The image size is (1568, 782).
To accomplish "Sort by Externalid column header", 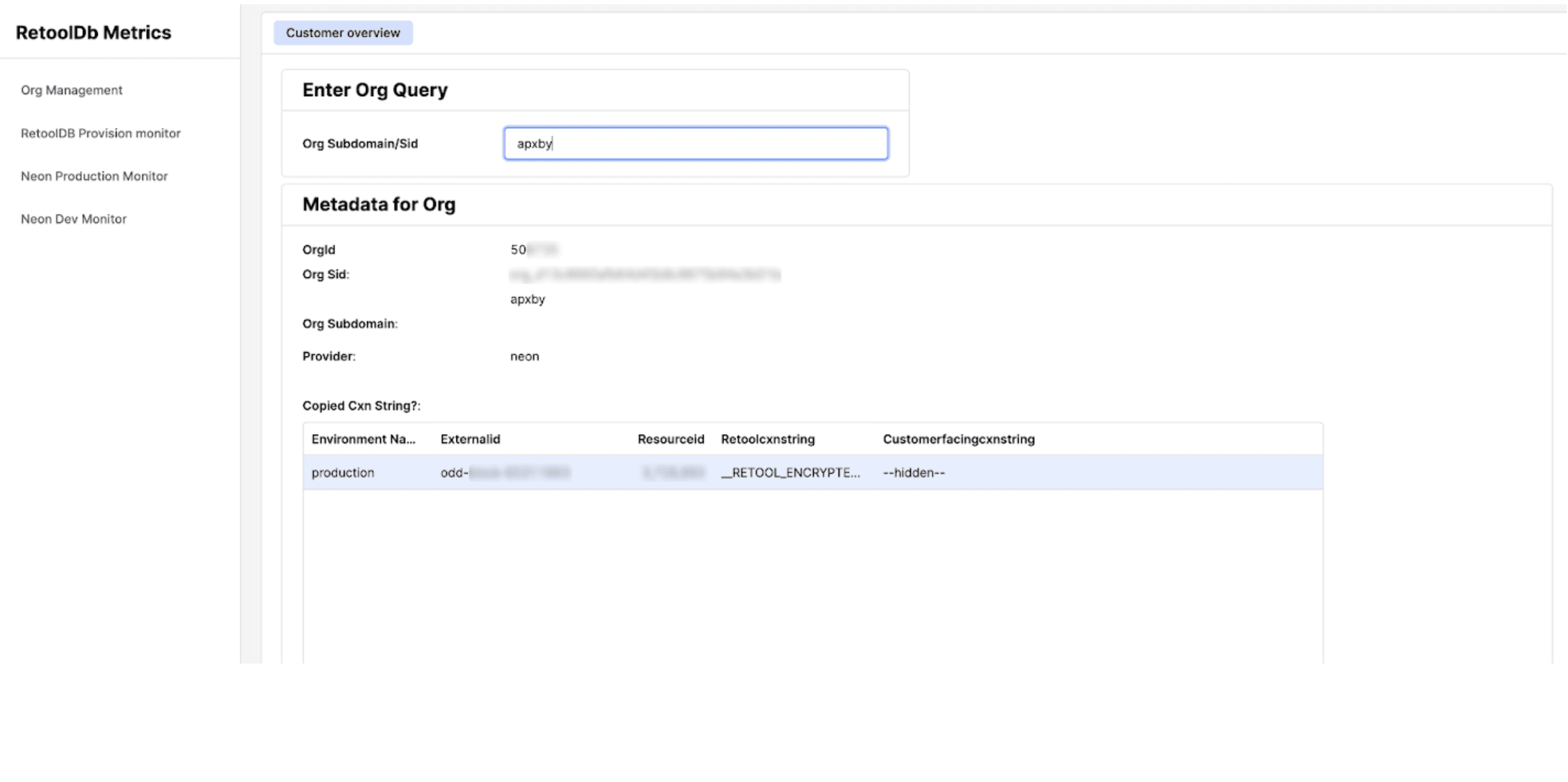I will [x=470, y=439].
